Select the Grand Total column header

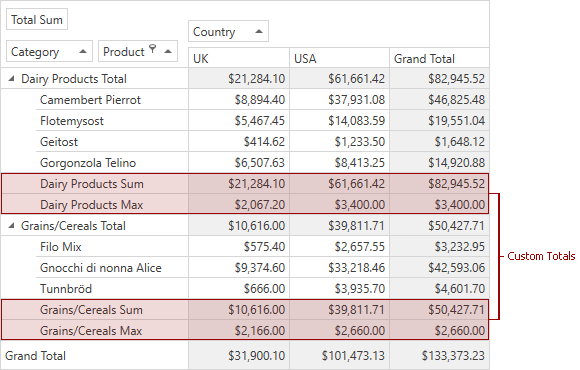click(439, 58)
